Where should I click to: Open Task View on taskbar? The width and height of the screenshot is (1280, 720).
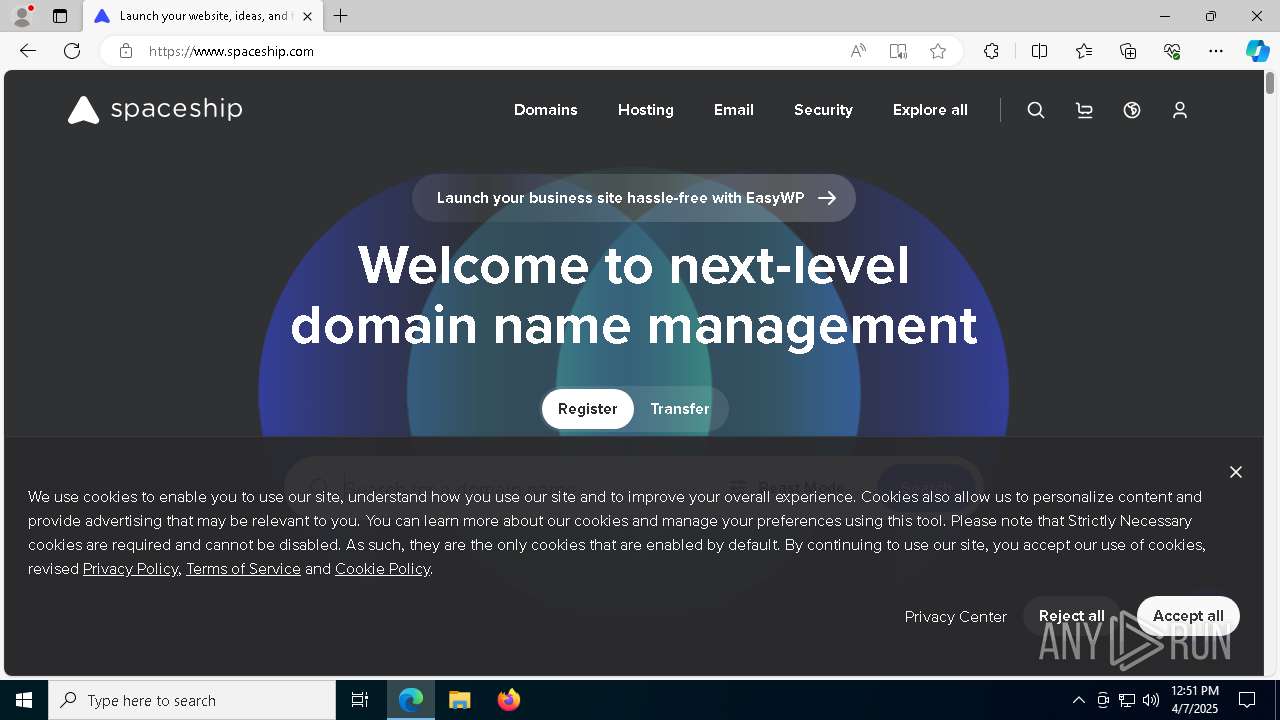click(x=360, y=700)
